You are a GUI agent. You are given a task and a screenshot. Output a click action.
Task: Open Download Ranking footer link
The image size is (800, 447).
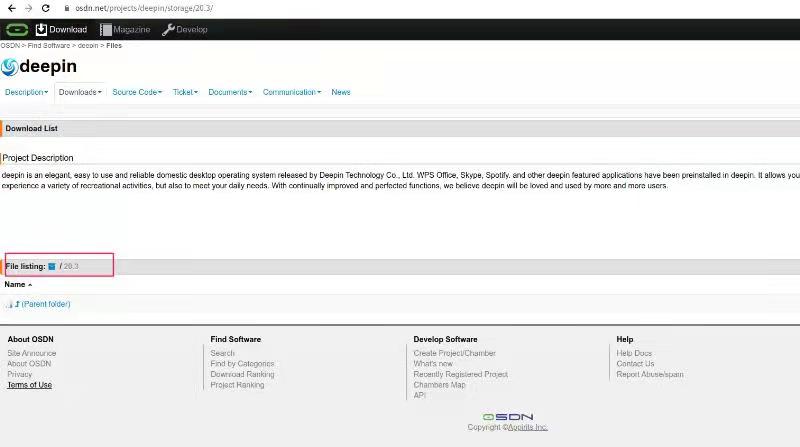pyautogui.click(x=242, y=375)
